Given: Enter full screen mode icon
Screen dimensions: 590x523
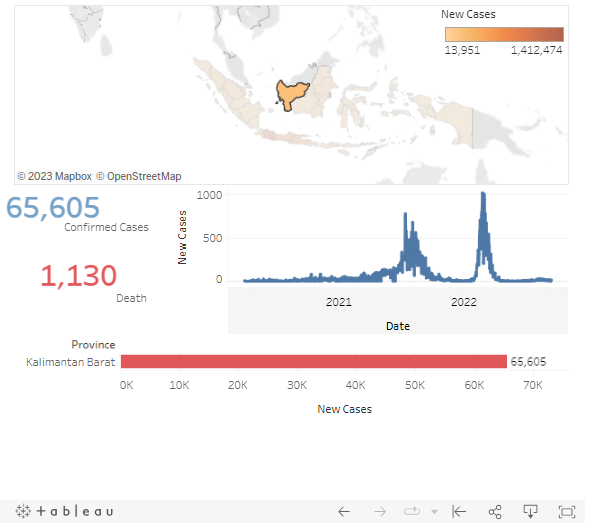Looking at the screenshot, I should 567,512.
